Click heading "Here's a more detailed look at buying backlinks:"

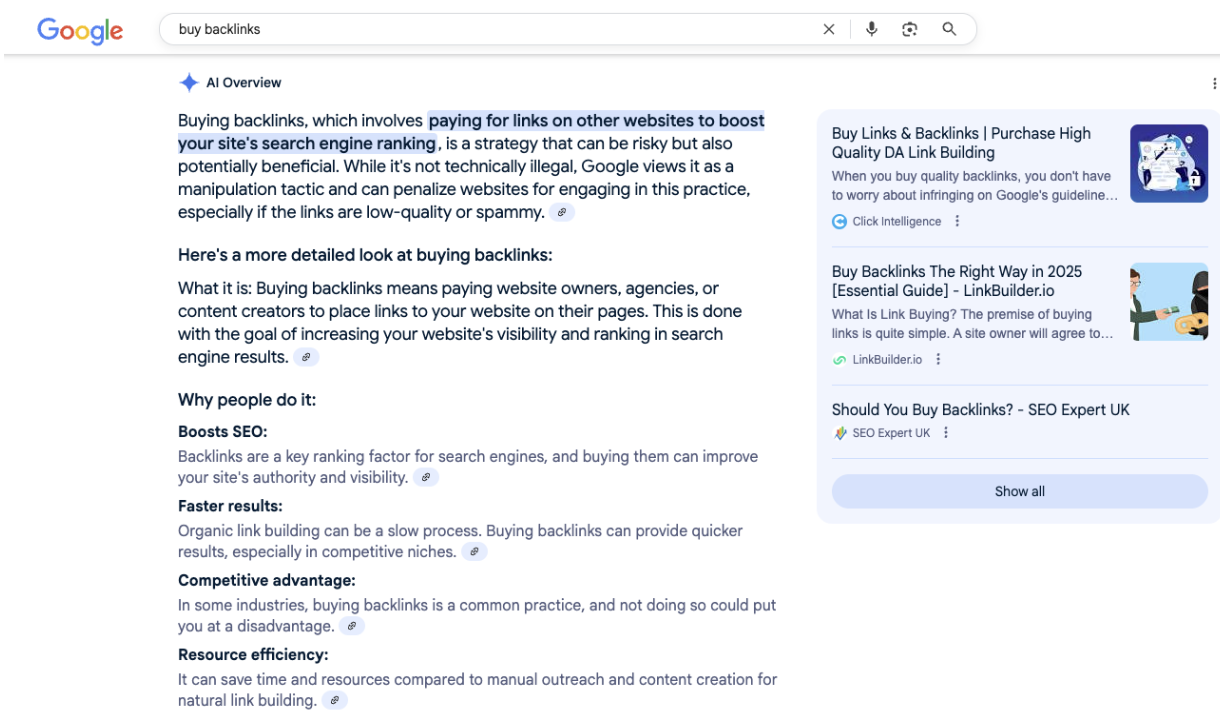click(365, 255)
